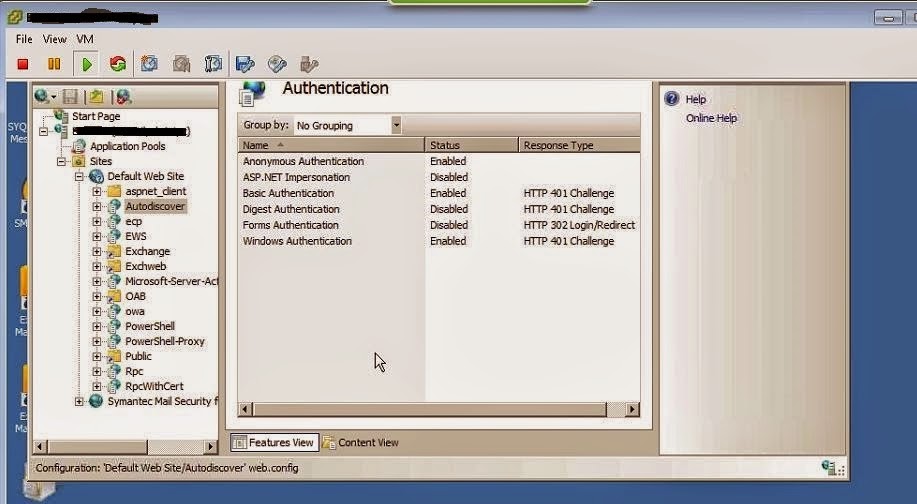Select the Forms Authentication row
This screenshot has width=917, height=504.
439,225
